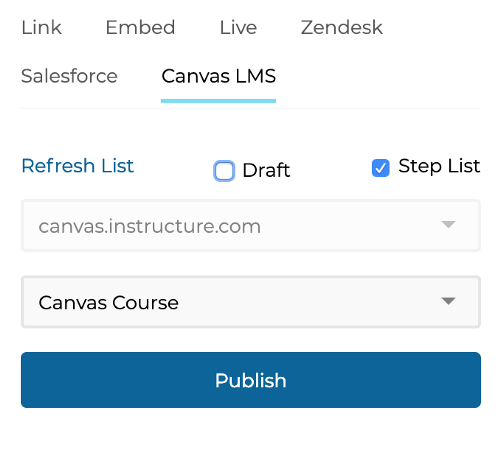This screenshot has width=500, height=452.
Task: Open the Embed tab
Action: tap(140, 27)
